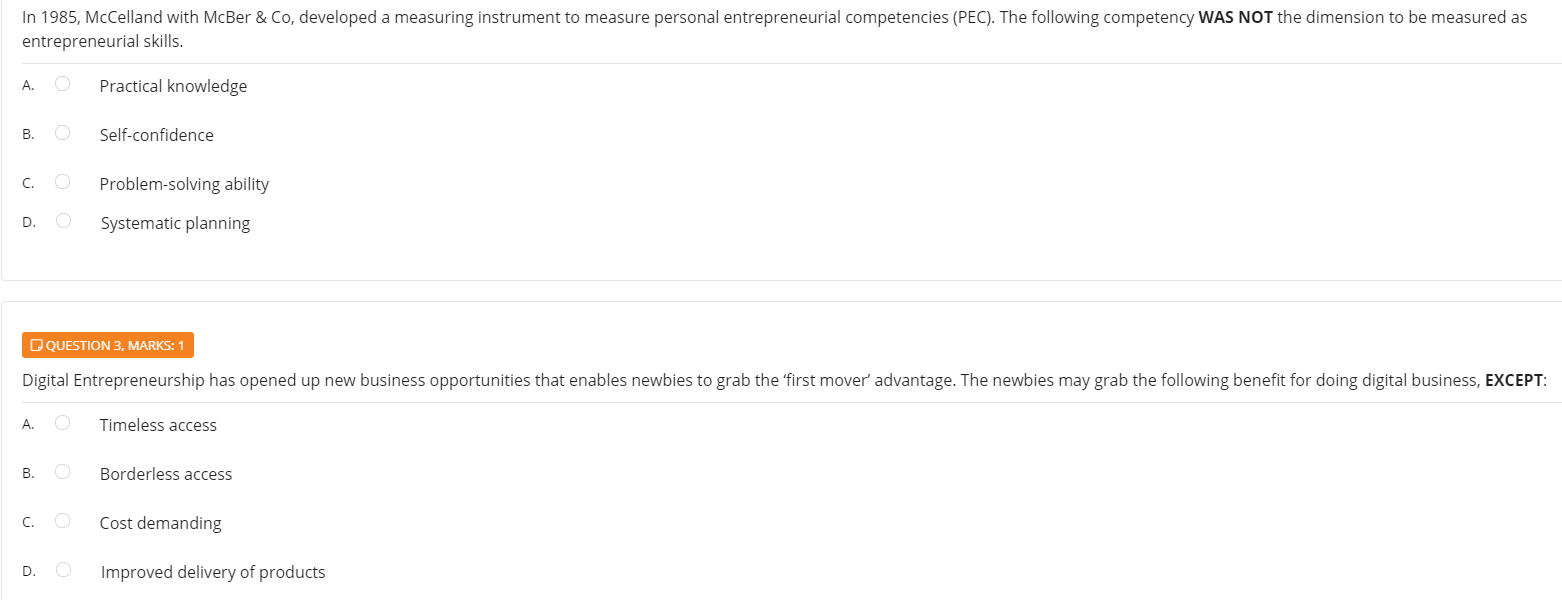This screenshot has width=1562, height=600.
Task: Click the small icon in the Question 3 badge
Action: click(36, 346)
